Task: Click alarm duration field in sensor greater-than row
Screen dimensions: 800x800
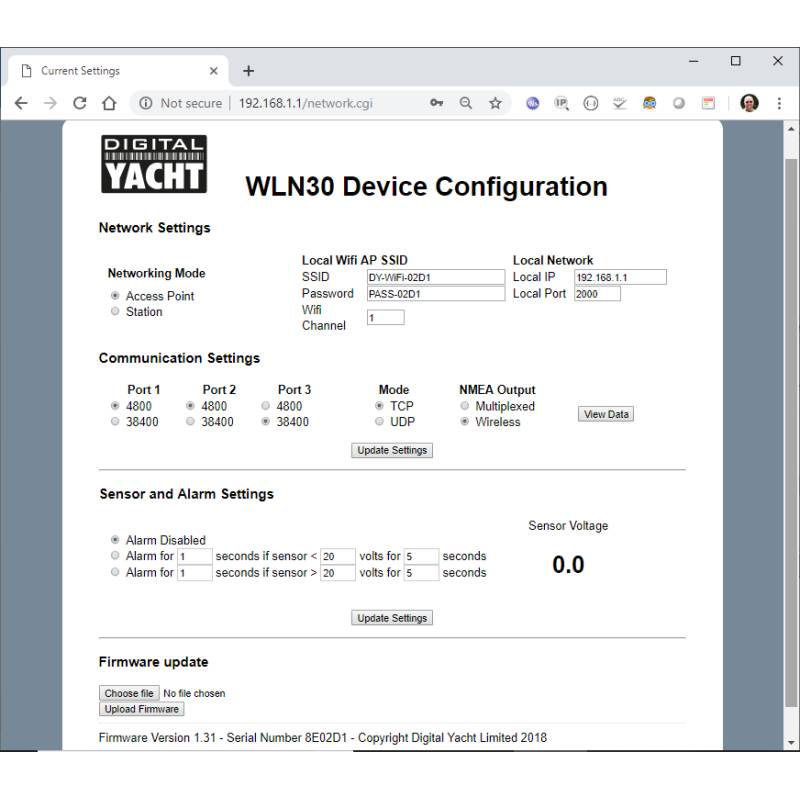Action: point(194,572)
